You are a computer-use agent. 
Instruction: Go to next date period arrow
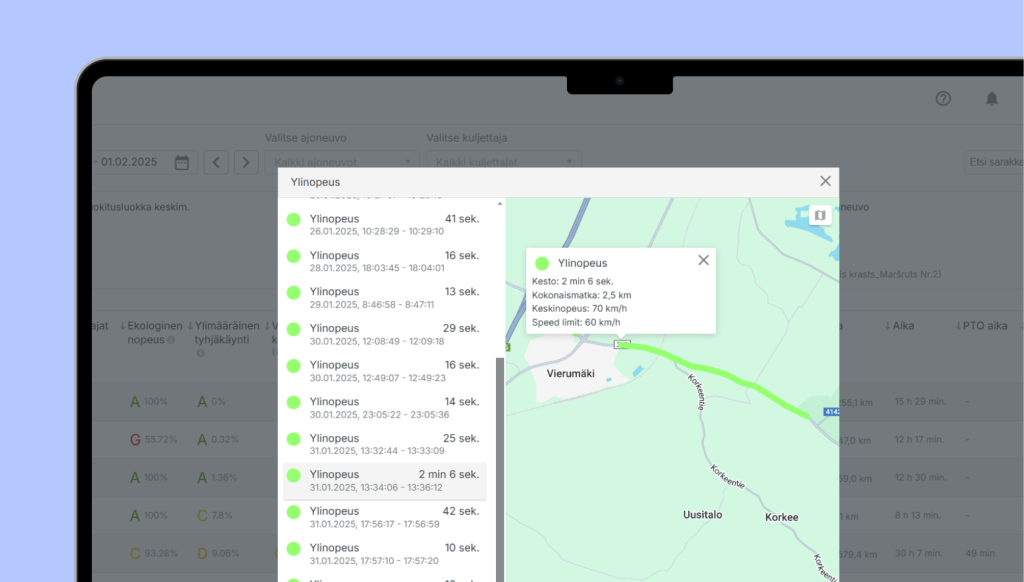(246, 162)
